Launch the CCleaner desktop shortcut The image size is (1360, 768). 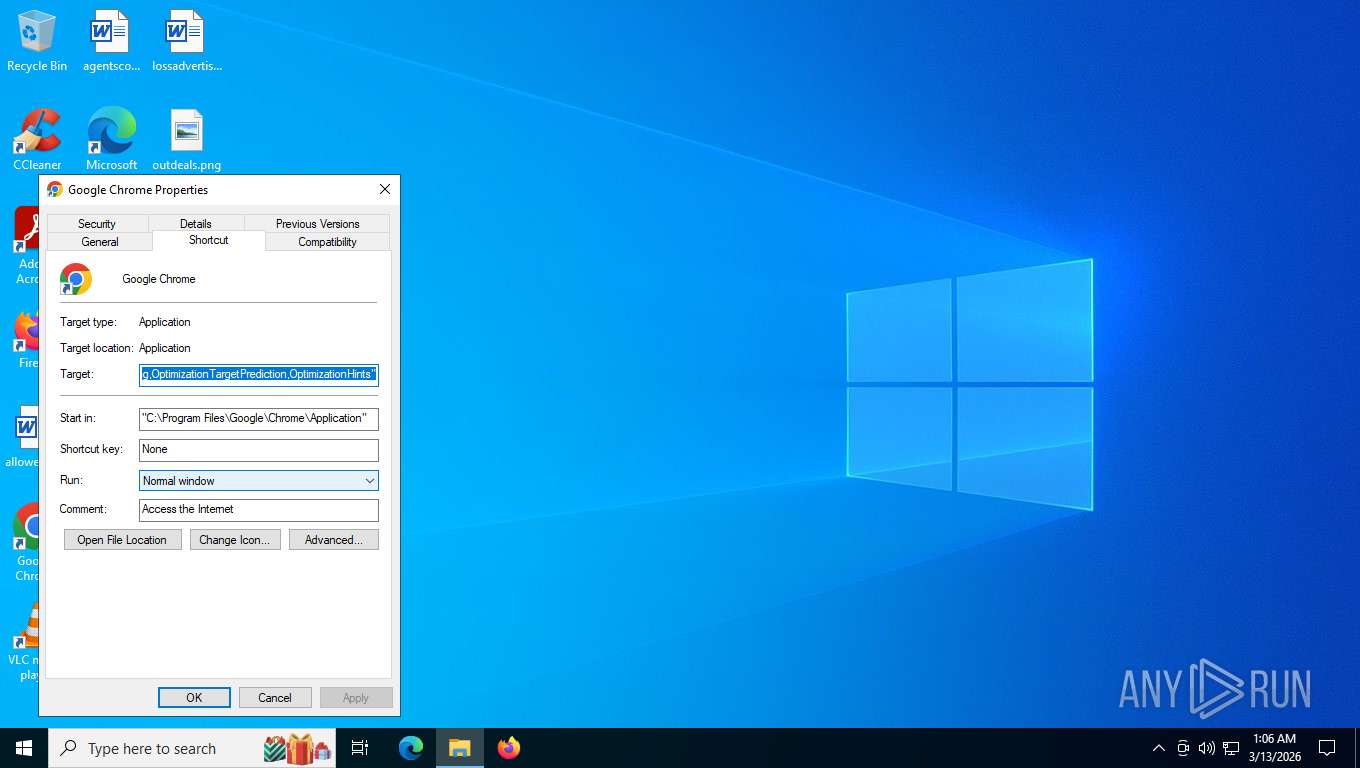click(x=37, y=139)
